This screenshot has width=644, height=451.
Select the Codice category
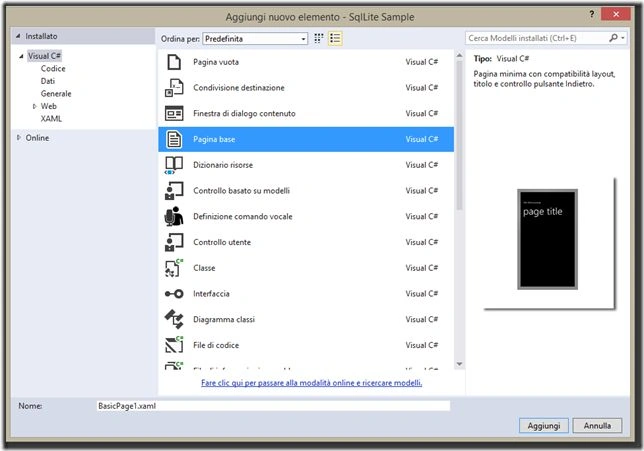(53, 69)
